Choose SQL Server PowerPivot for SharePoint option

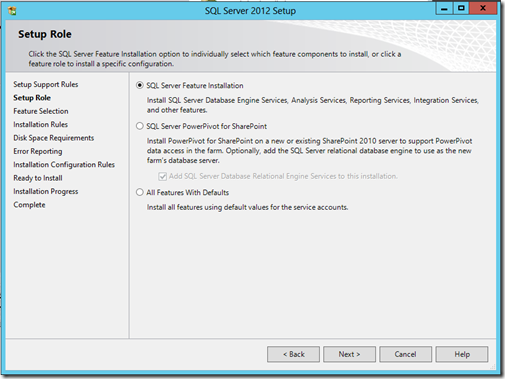coord(140,126)
